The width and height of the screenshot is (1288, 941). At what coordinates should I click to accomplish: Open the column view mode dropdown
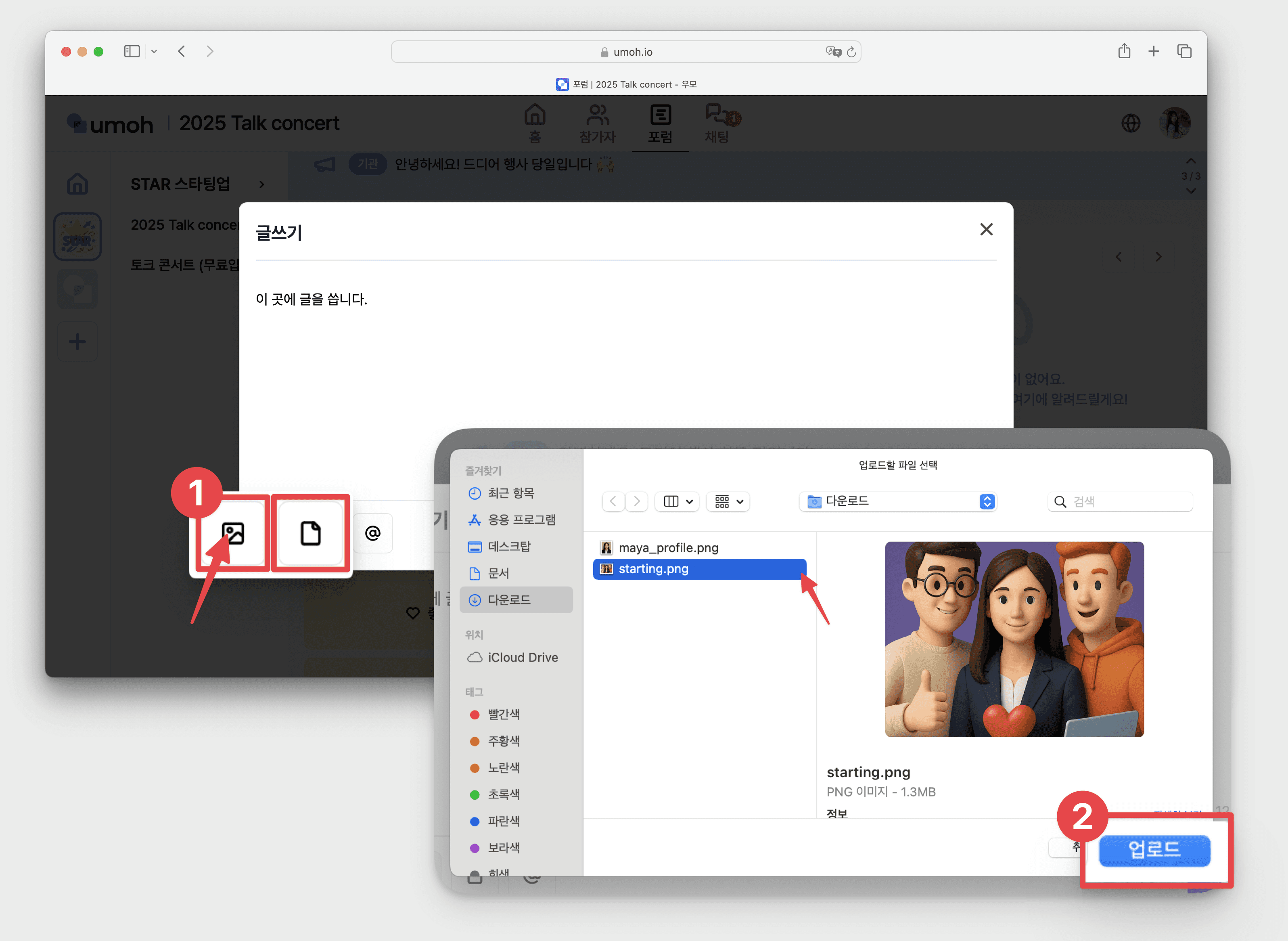click(x=677, y=501)
